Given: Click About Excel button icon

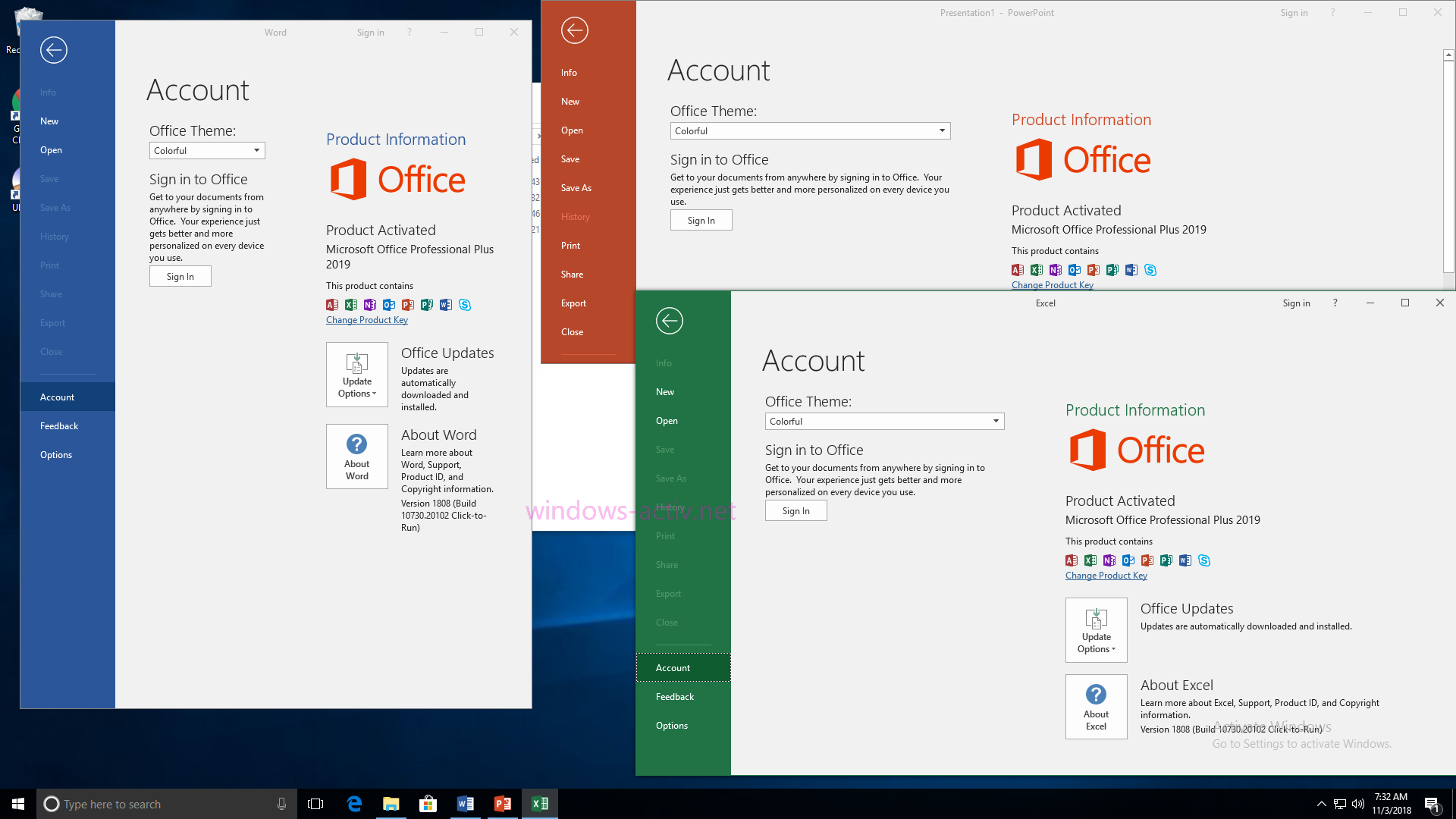Looking at the screenshot, I should pos(1096,706).
